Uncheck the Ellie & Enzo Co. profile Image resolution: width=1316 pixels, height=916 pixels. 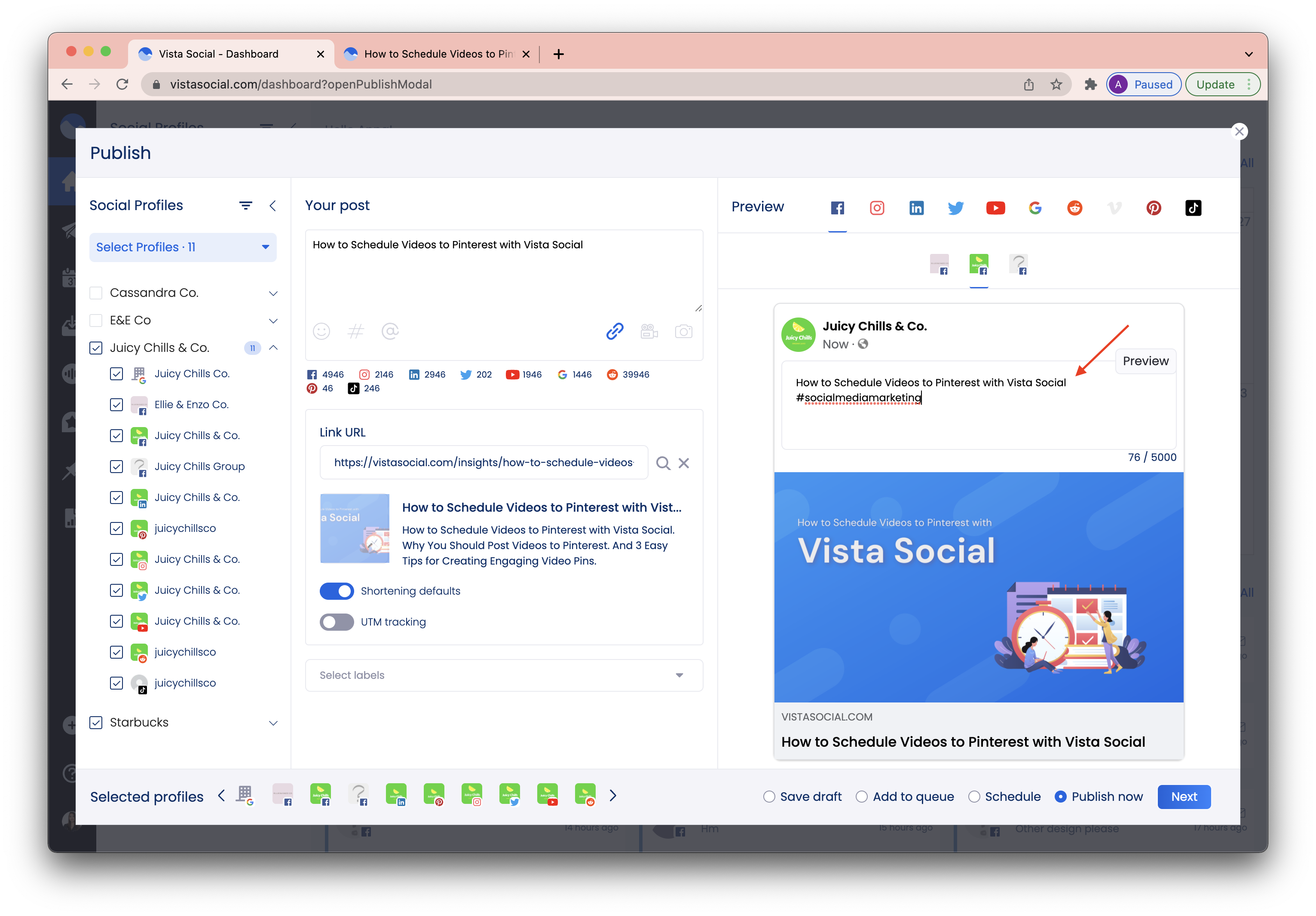(x=116, y=404)
